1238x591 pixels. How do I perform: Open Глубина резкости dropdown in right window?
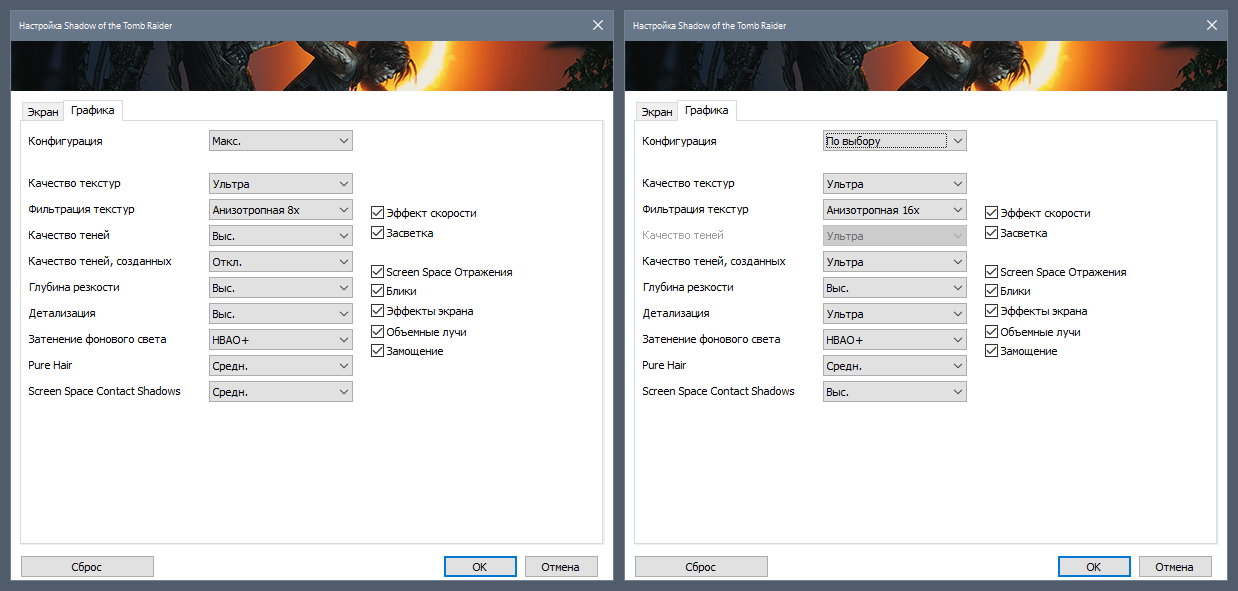(x=895, y=288)
